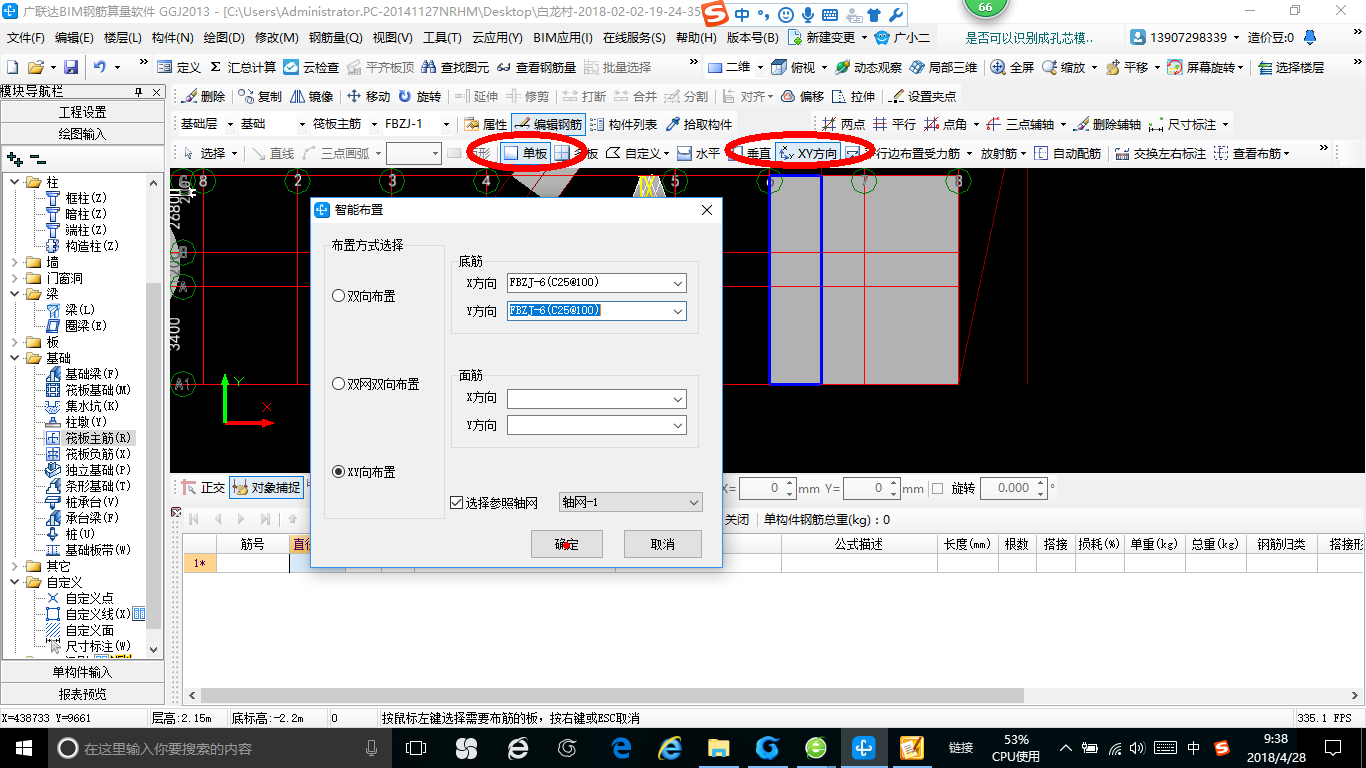This screenshot has width=1366, height=768.
Task: Click 取消 to cancel dialog
Action: tap(662, 544)
